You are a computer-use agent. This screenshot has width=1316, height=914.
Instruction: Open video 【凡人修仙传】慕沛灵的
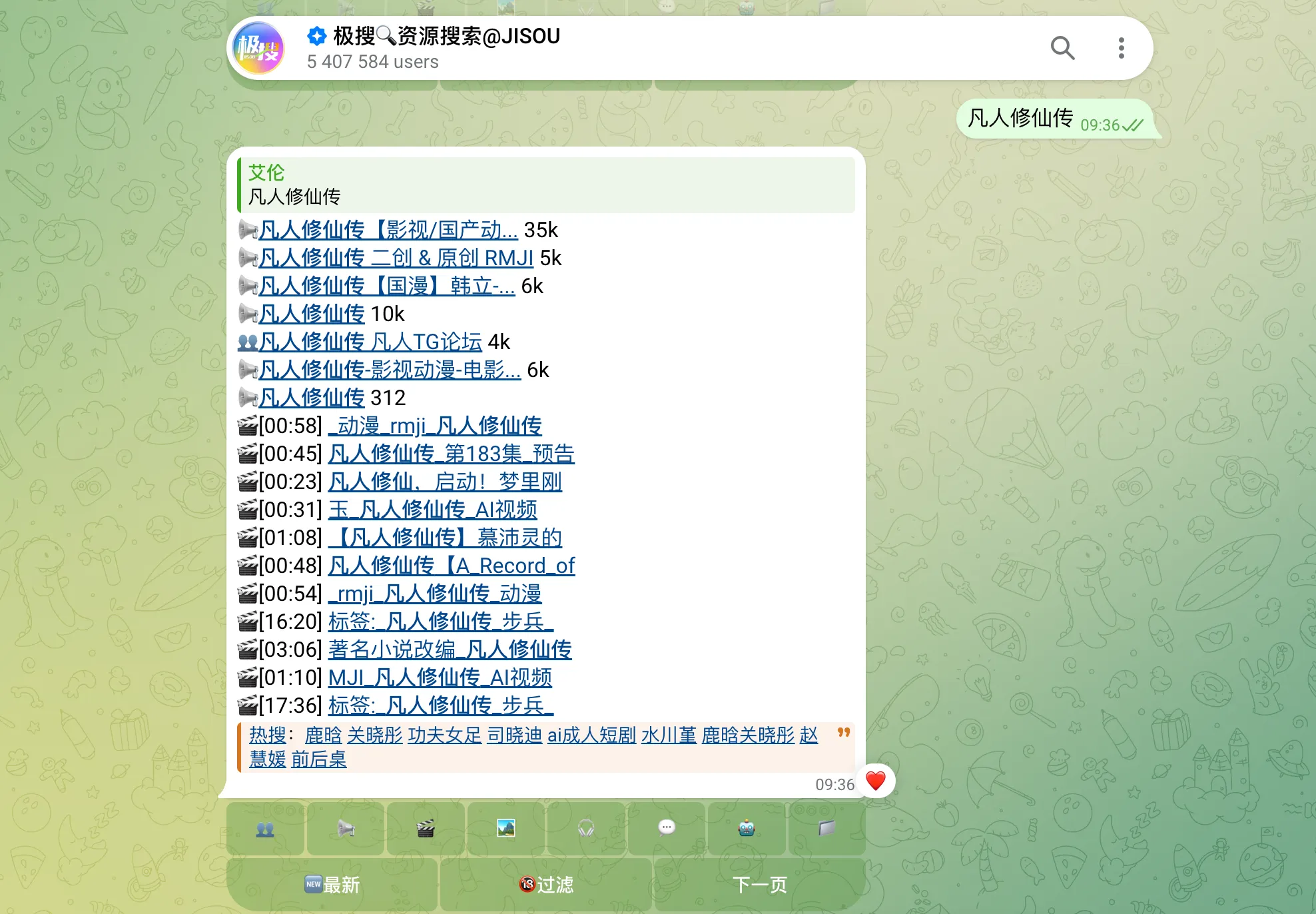(x=445, y=538)
